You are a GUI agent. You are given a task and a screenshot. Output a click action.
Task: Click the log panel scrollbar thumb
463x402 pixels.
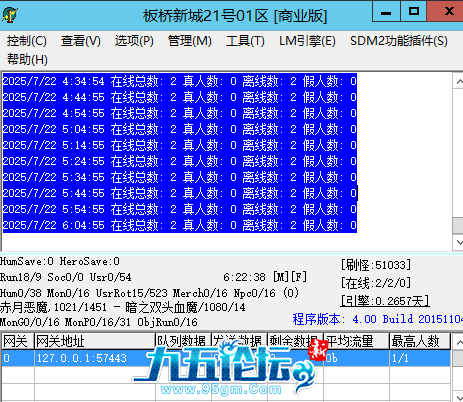coord(458,225)
